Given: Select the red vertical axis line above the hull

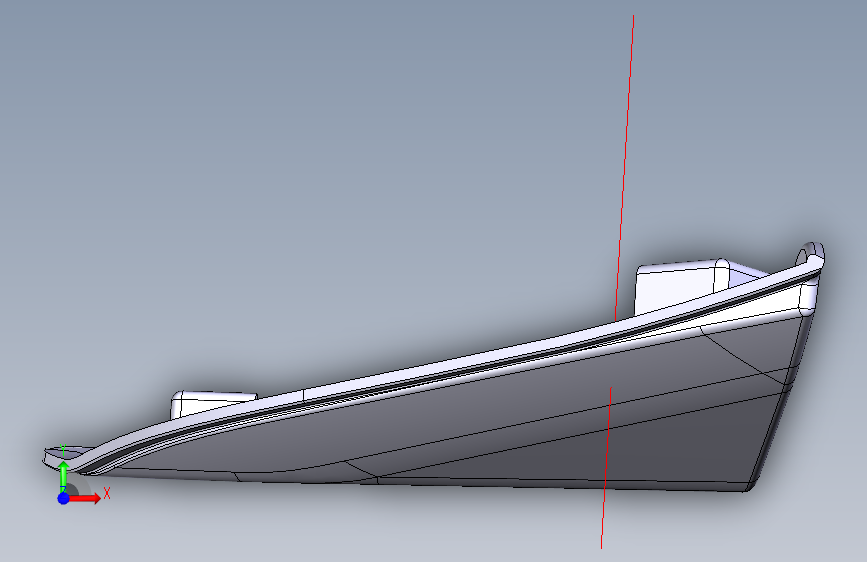Looking at the screenshot, I should [625, 166].
